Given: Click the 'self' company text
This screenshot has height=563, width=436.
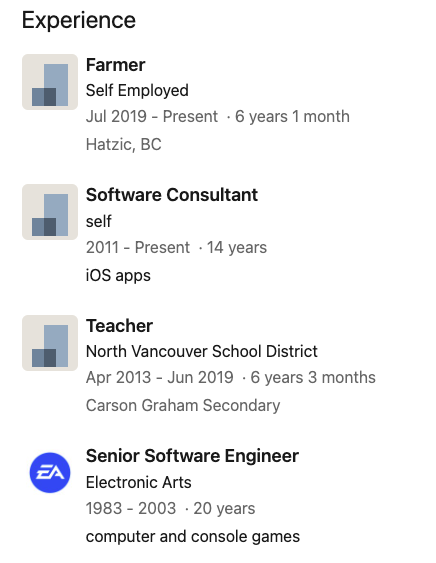Looking at the screenshot, I should (x=99, y=221).
